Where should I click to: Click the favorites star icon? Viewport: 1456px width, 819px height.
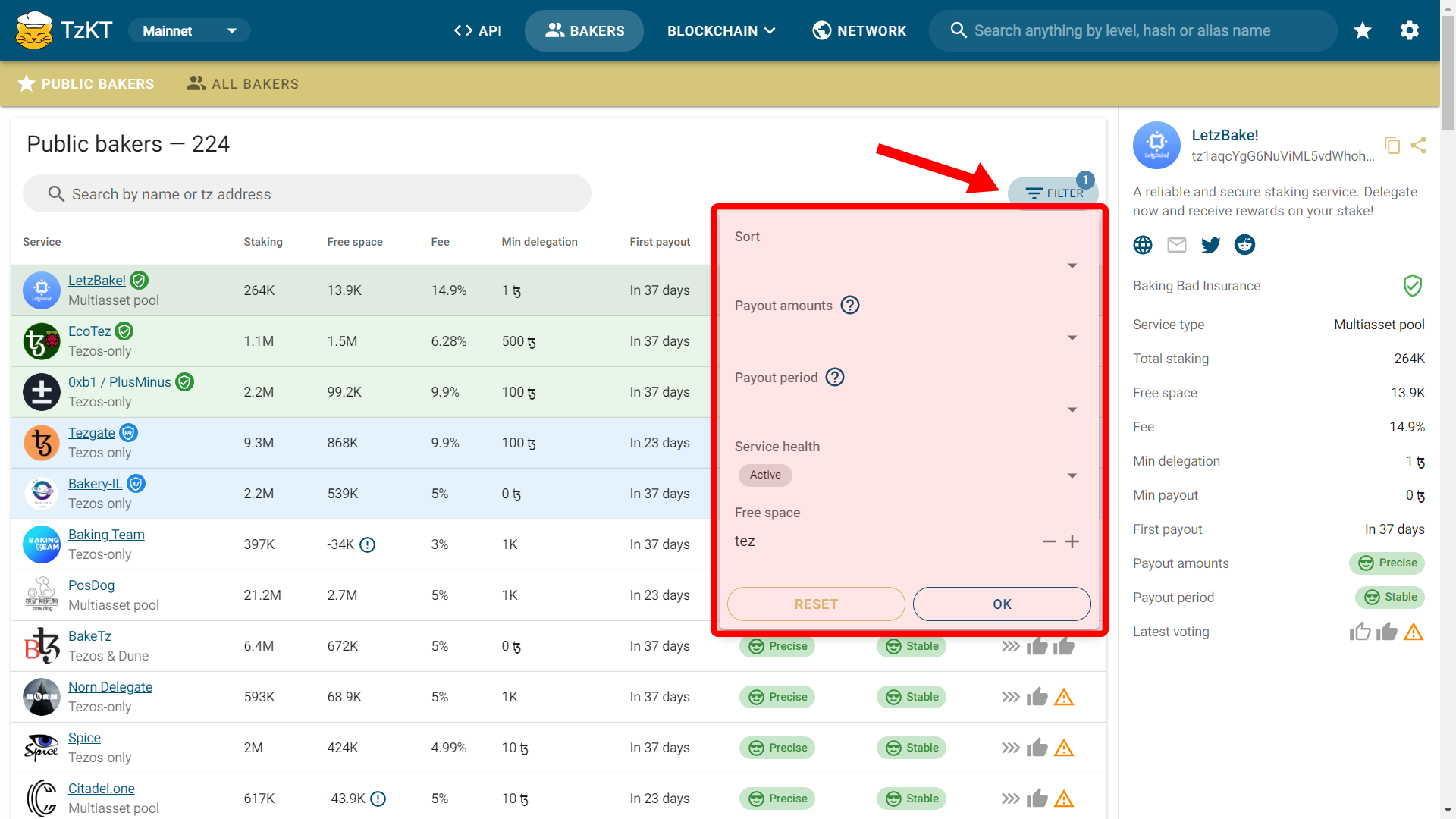1363,30
